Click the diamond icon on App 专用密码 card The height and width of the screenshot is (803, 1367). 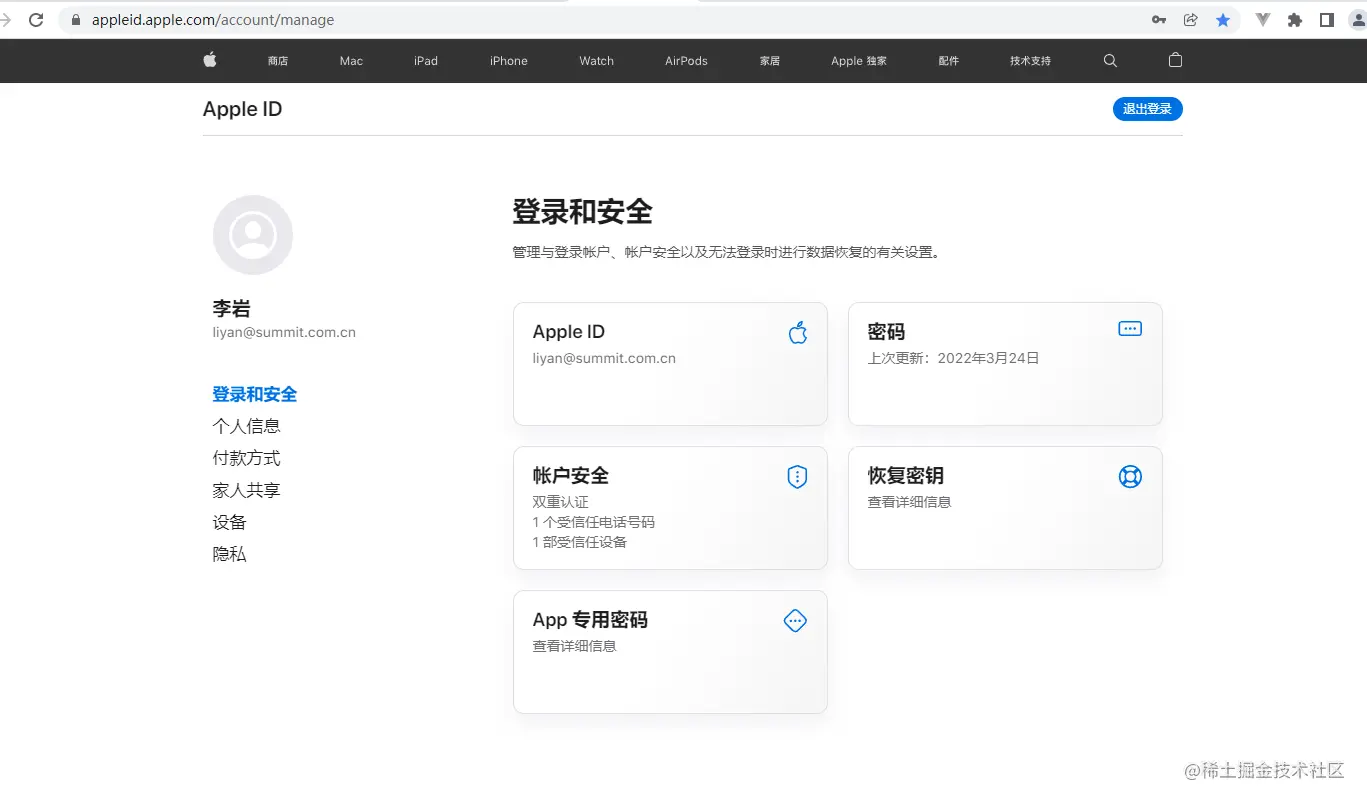click(794, 620)
